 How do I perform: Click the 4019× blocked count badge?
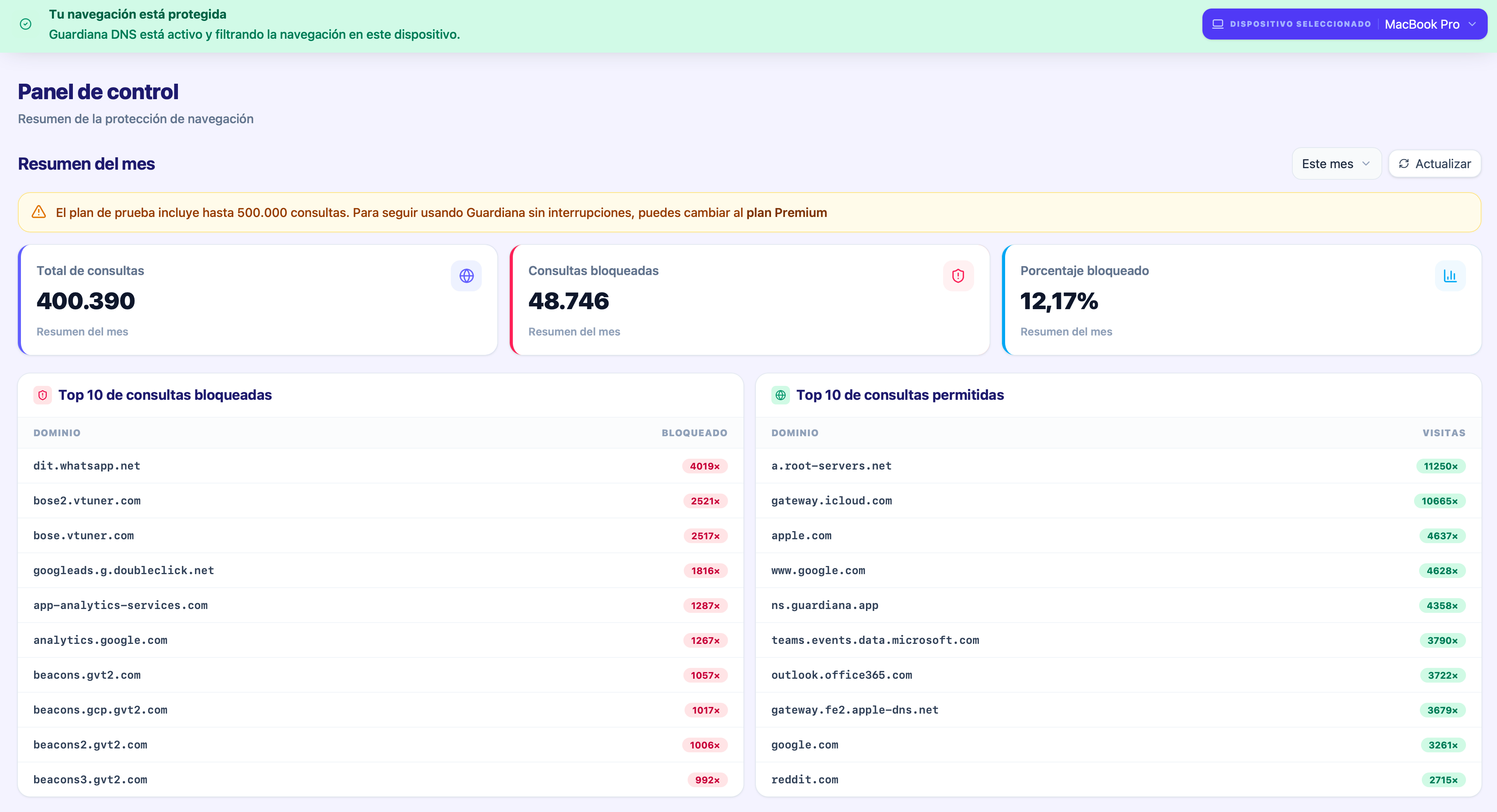pyautogui.click(x=704, y=466)
